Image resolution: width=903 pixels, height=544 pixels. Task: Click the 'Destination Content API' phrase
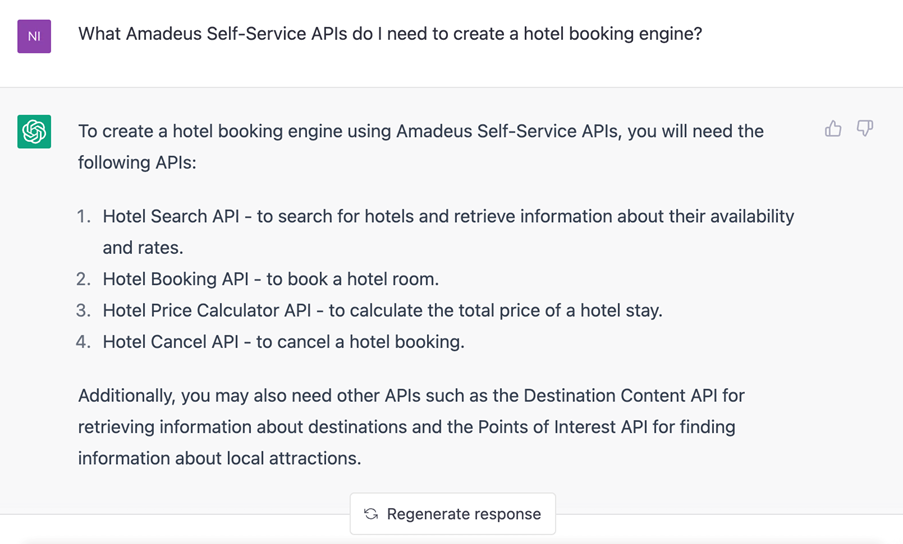click(620, 396)
